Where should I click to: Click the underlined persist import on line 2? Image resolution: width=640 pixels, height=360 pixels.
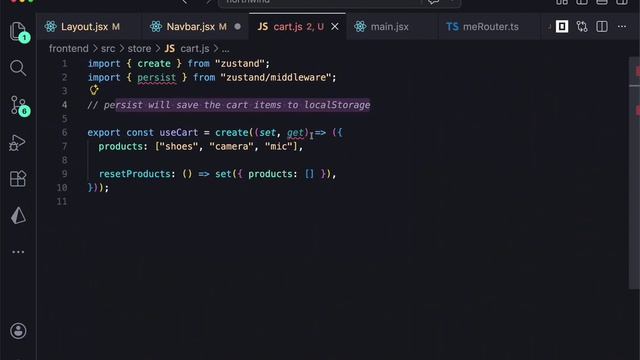pyautogui.click(x=157, y=78)
